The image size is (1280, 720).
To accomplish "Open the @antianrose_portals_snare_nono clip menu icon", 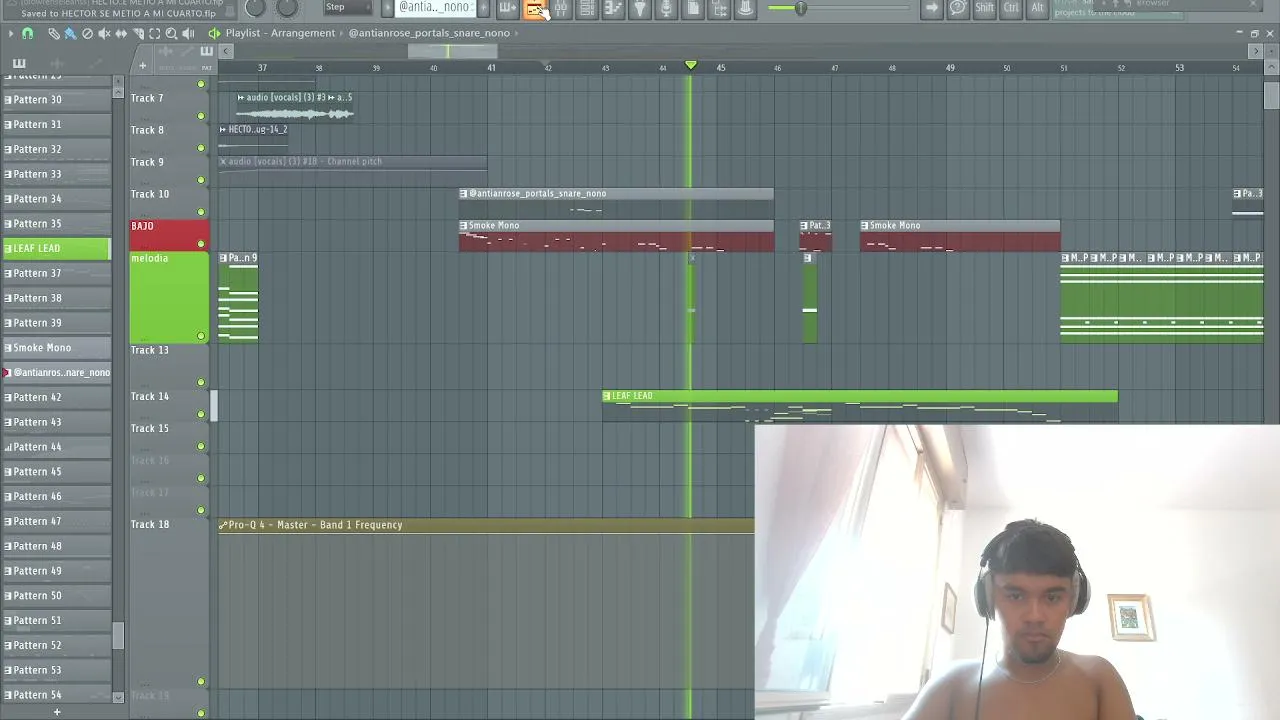I will pyautogui.click(x=464, y=194).
